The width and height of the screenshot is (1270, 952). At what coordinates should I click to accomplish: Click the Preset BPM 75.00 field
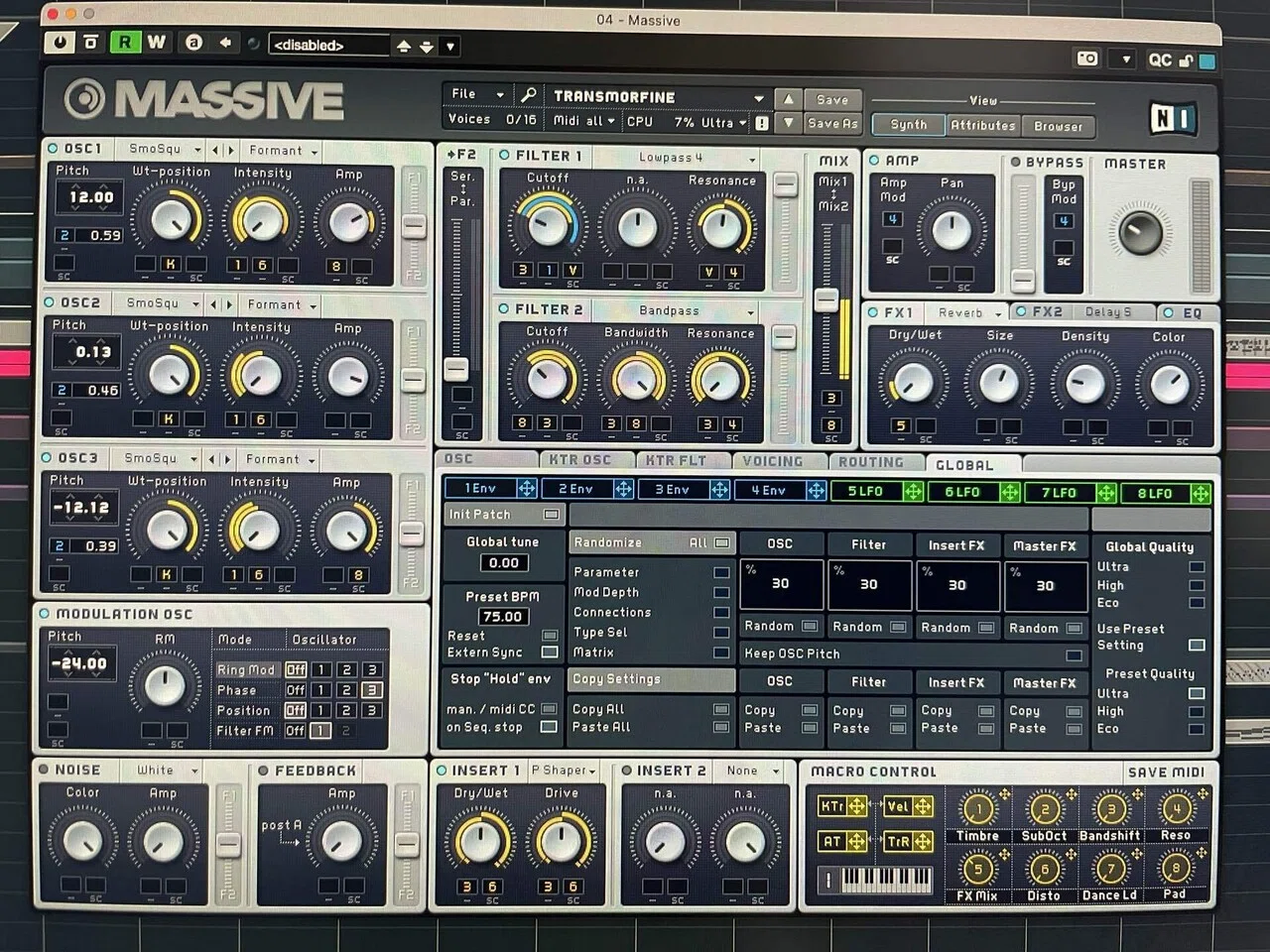coord(504,616)
